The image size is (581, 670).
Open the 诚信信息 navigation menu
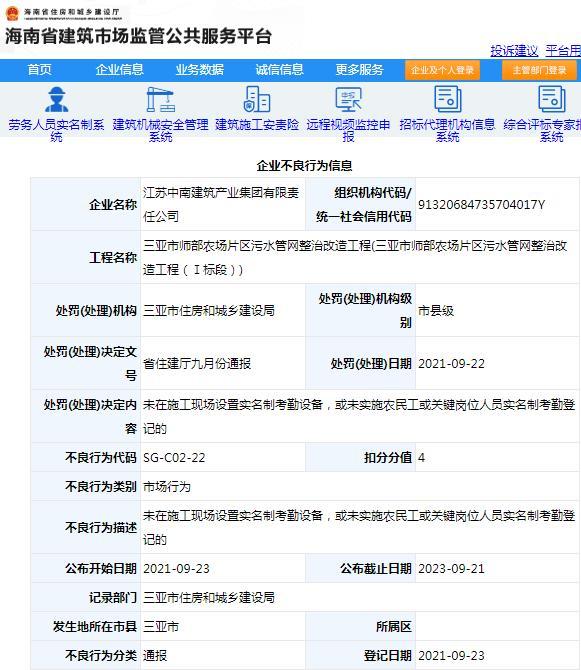click(279, 70)
